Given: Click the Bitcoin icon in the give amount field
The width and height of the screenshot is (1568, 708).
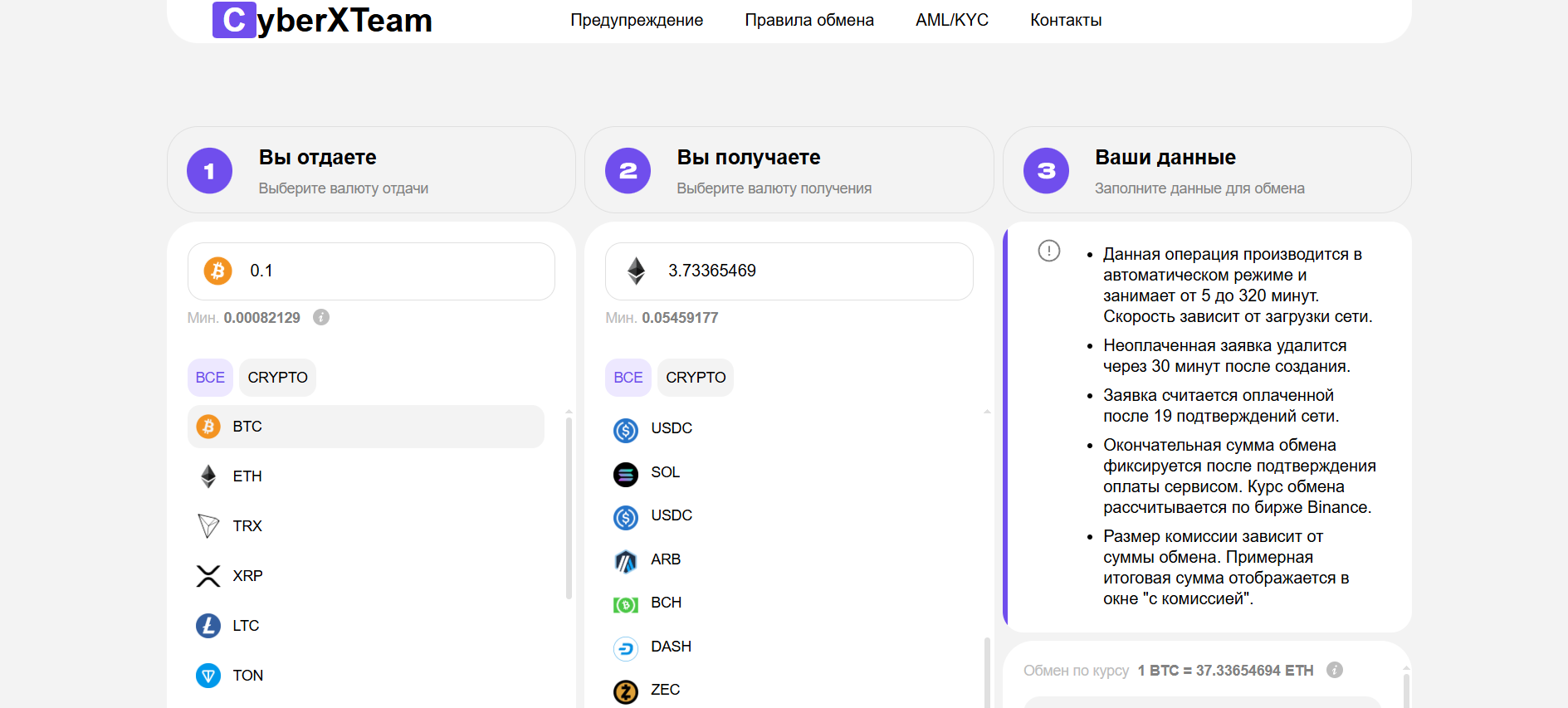Looking at the screenshot, I should [x=218, y=271].
